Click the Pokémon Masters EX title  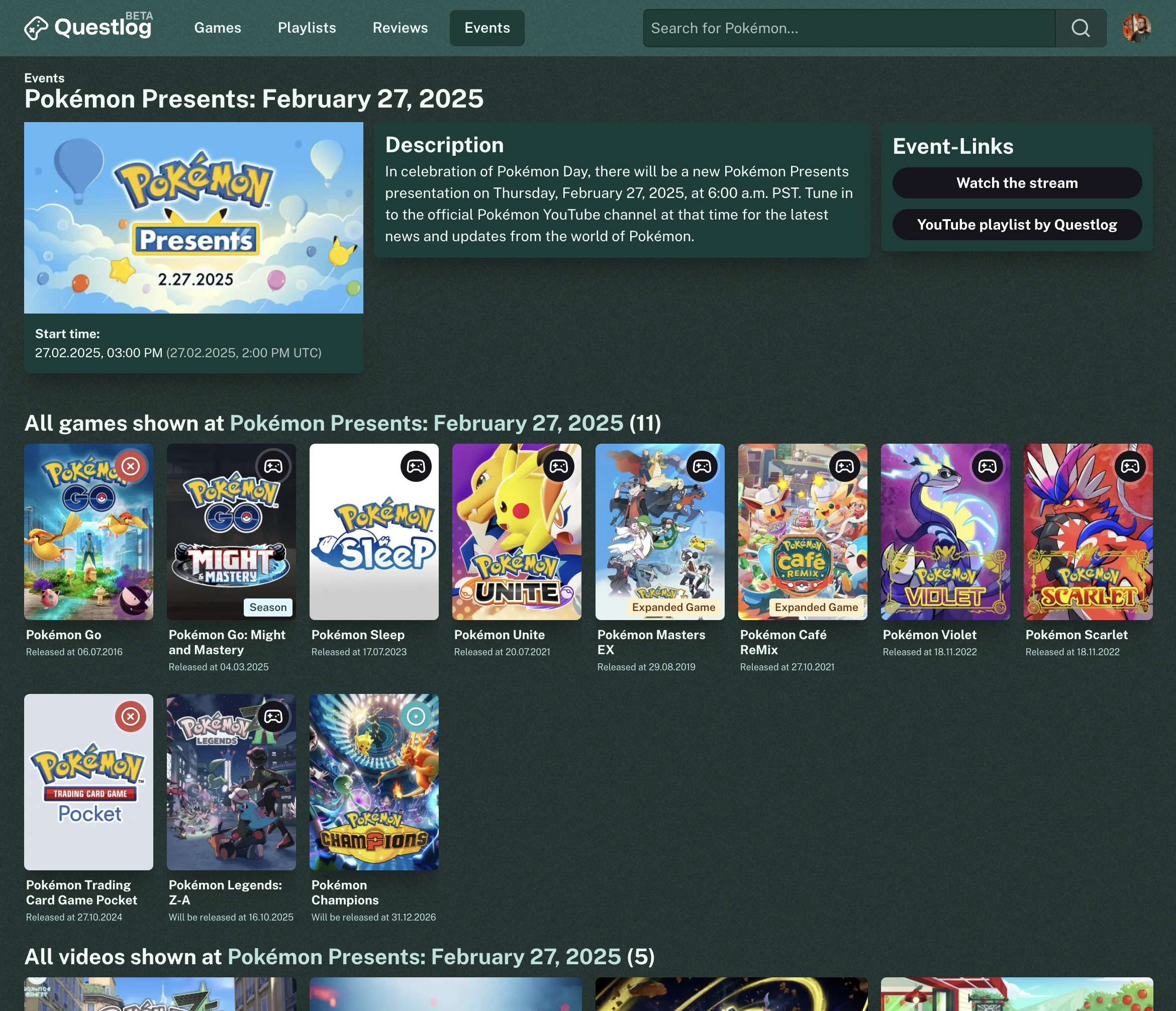pyautogui.click(x=651, y=642)
